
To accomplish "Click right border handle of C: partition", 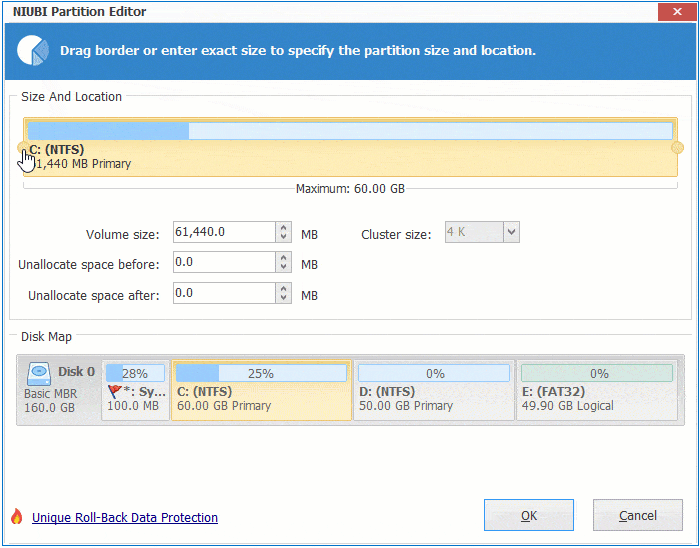I will [677, 148].
